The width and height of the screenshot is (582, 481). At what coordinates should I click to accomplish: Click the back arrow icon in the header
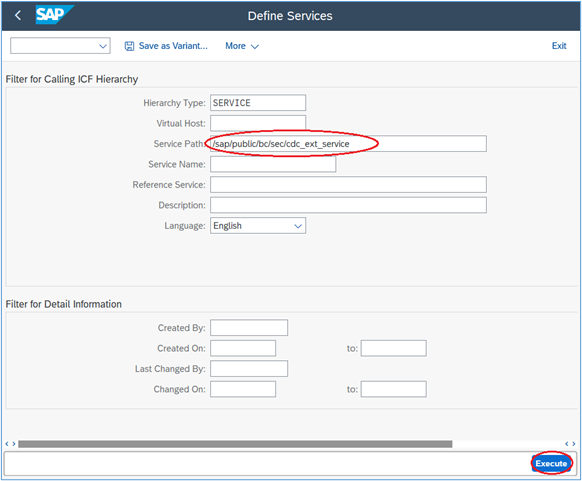point(17,16)
